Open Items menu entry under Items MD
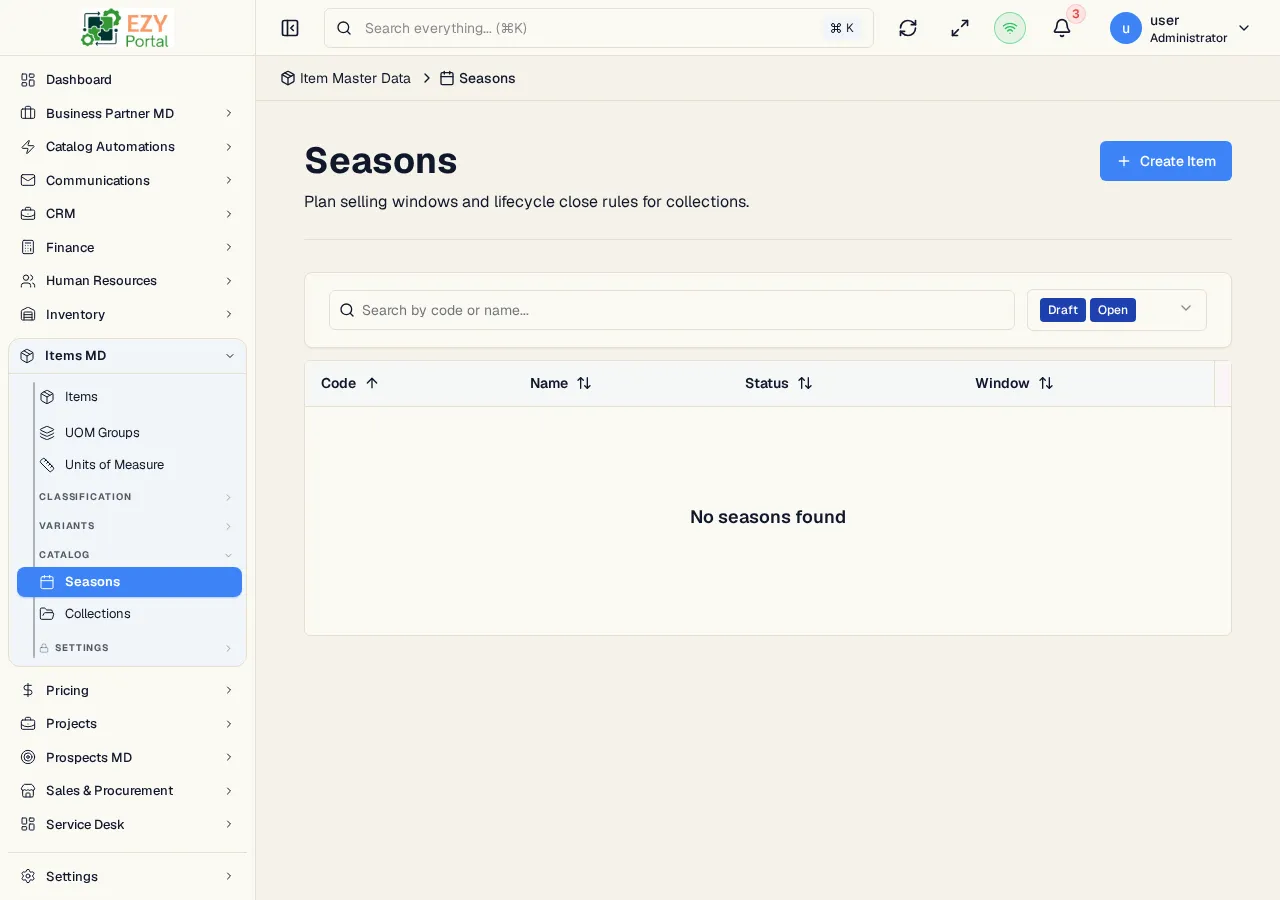The height and width of the screenshot is (900, 1280). click(x=129, y=397)
